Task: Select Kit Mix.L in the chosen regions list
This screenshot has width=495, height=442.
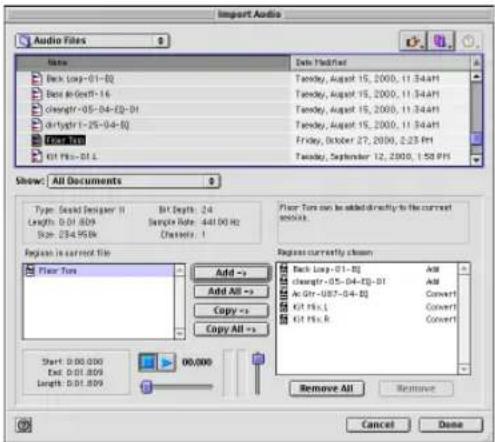Action: (x=310, y=307)
